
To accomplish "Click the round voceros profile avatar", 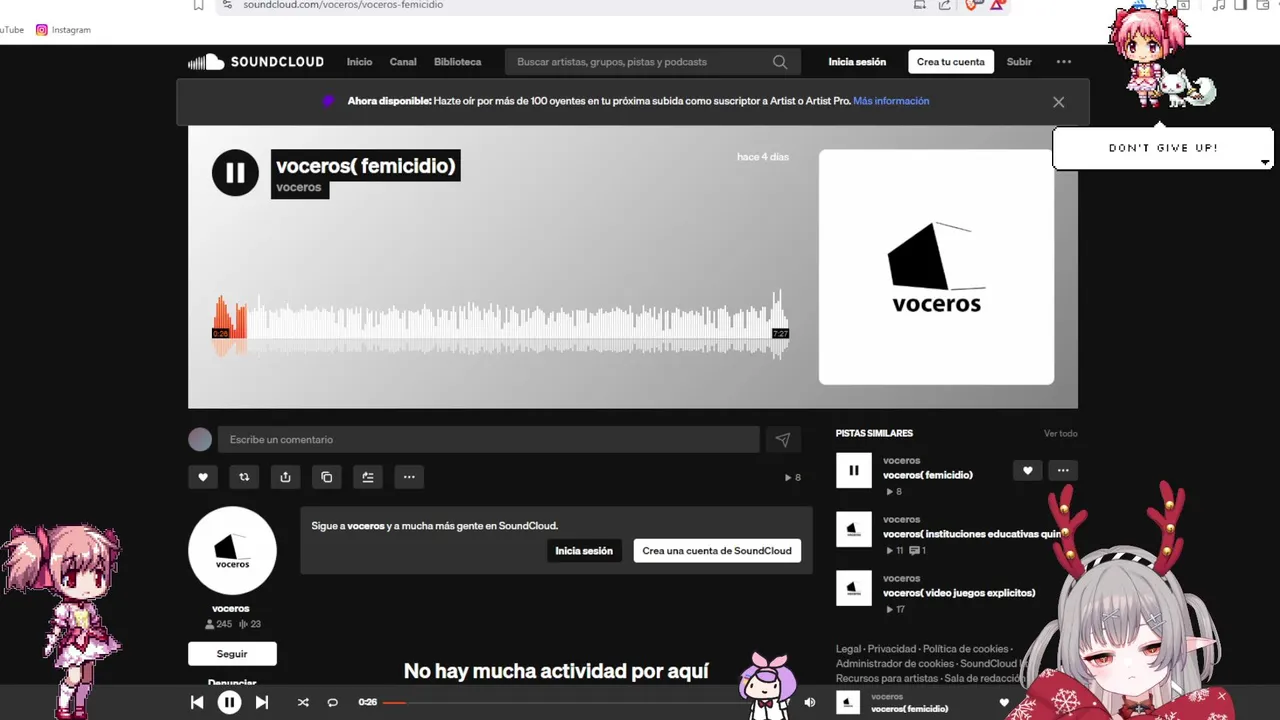I will (x=232, y=551).
